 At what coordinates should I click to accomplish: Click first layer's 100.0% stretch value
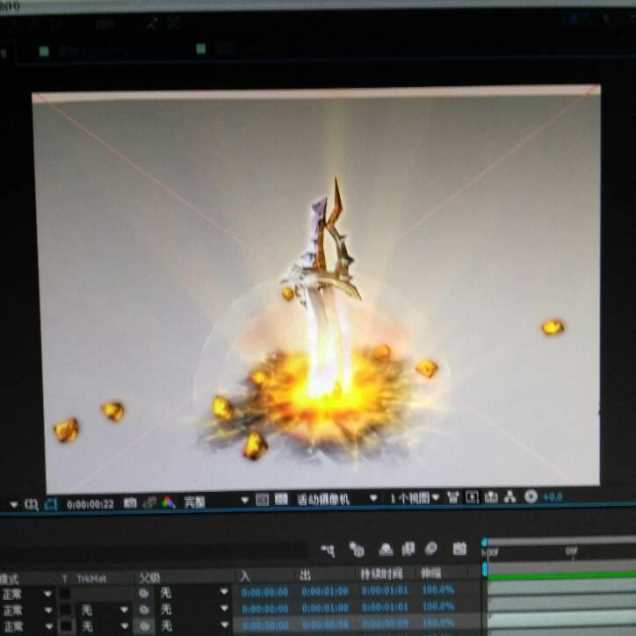[x=438, y=589]
